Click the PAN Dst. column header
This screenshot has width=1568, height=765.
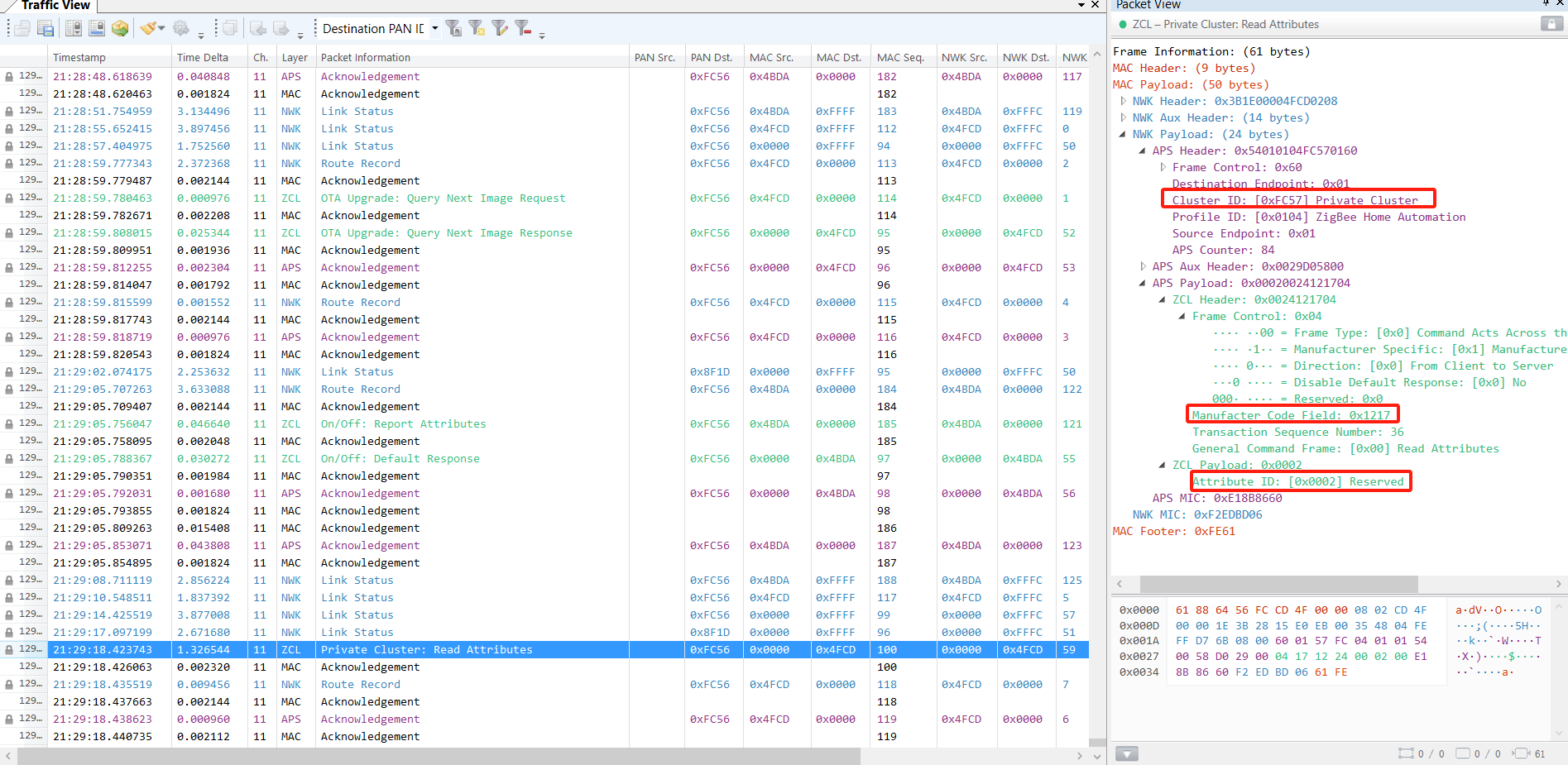(712, 57)
